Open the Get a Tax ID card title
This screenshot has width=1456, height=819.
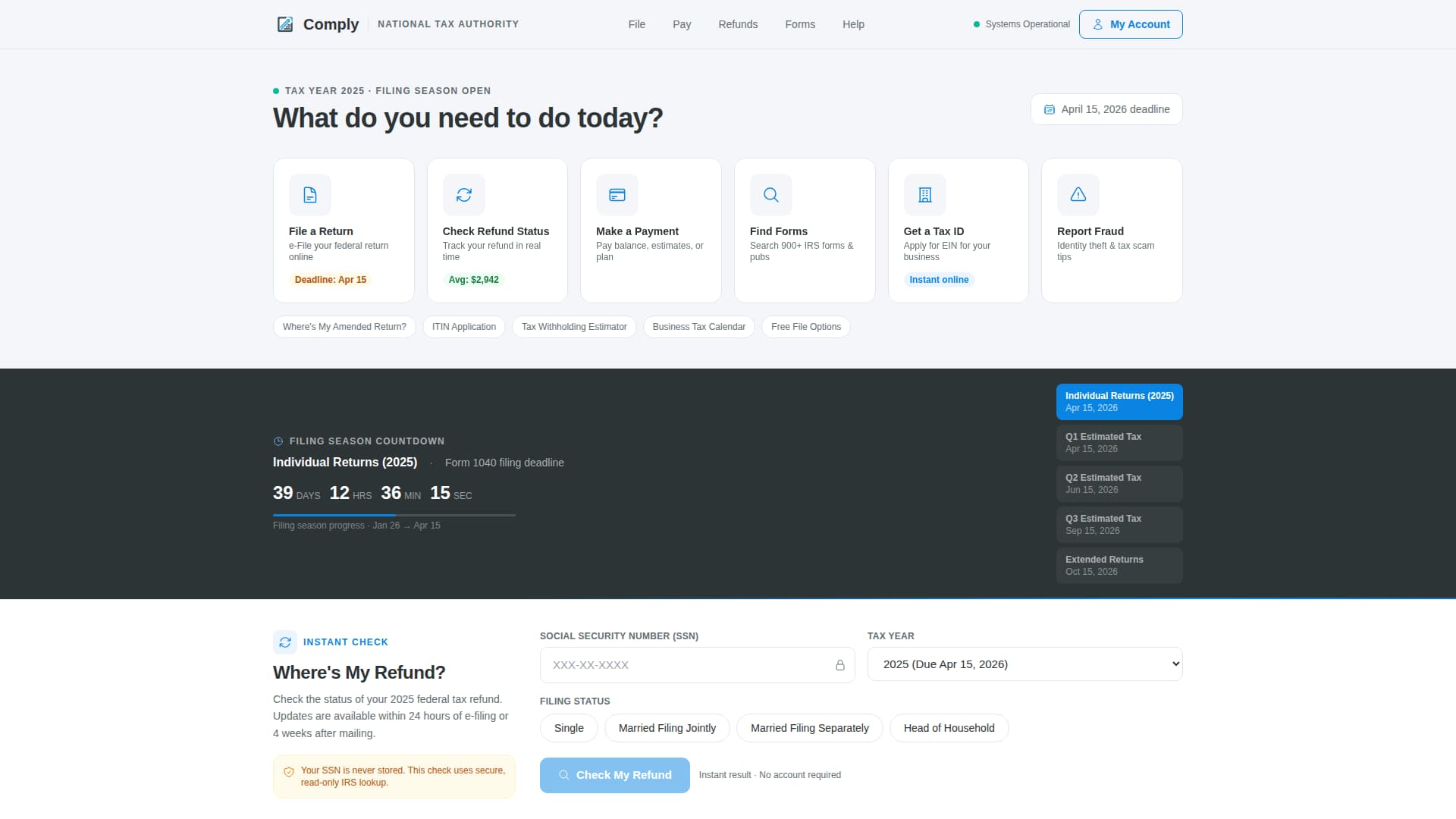[x=934, y=231]
